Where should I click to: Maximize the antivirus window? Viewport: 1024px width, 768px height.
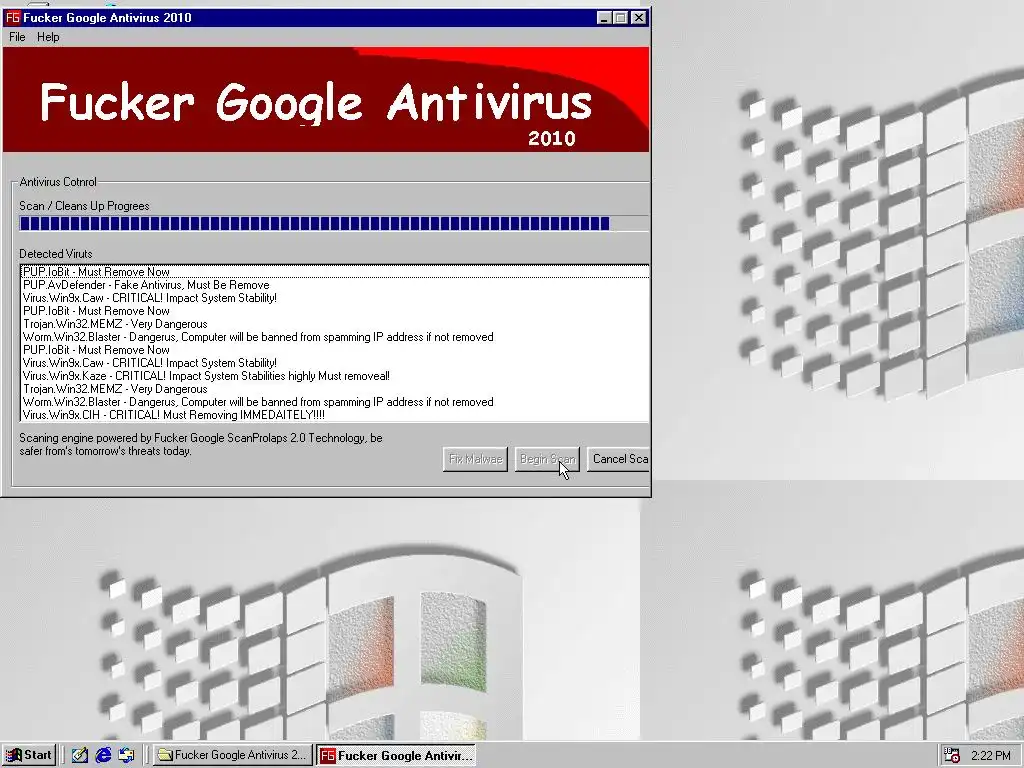click(x=620, y=18)
